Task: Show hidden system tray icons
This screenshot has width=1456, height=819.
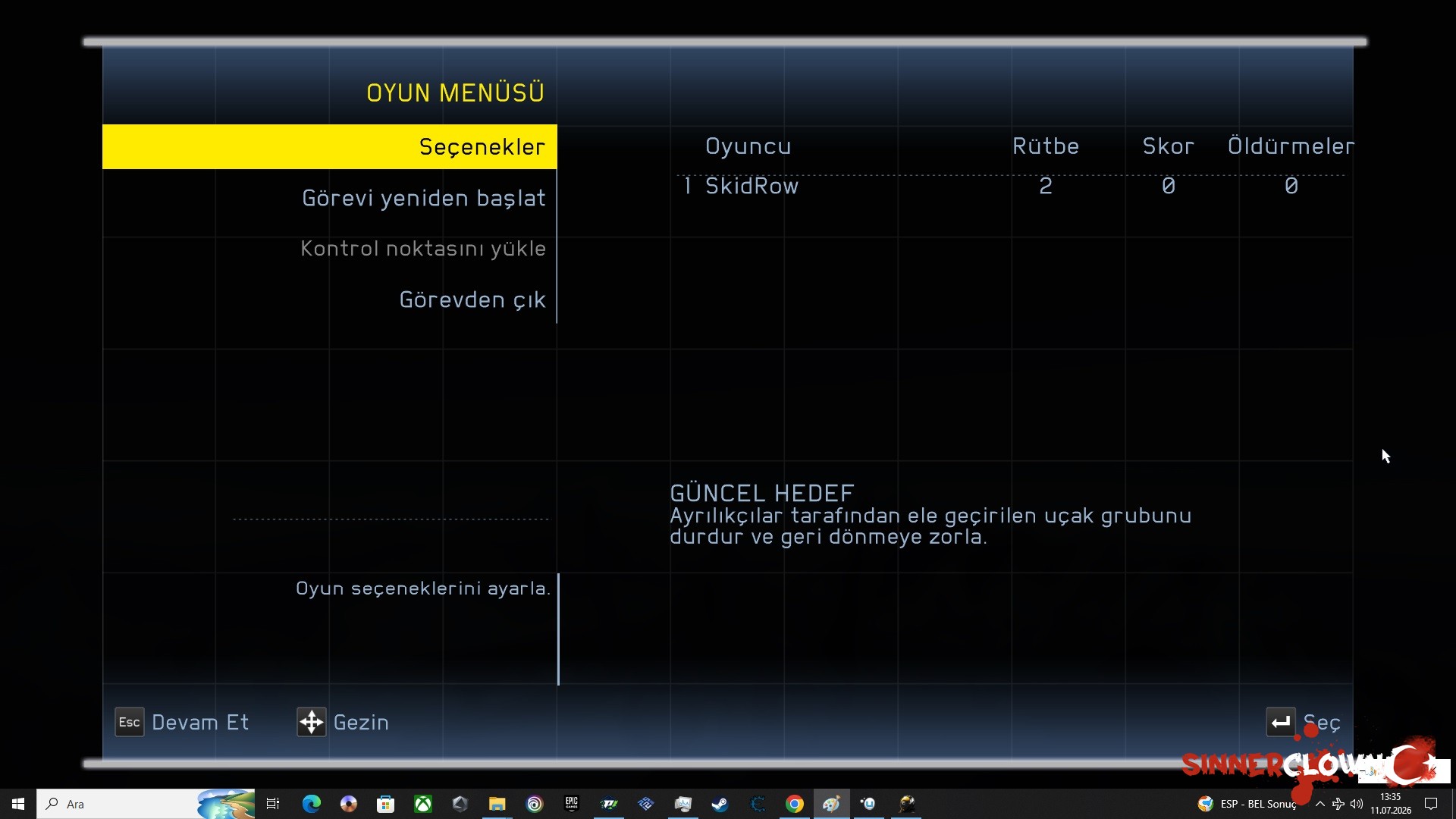Action: [x=1320, y=804]
